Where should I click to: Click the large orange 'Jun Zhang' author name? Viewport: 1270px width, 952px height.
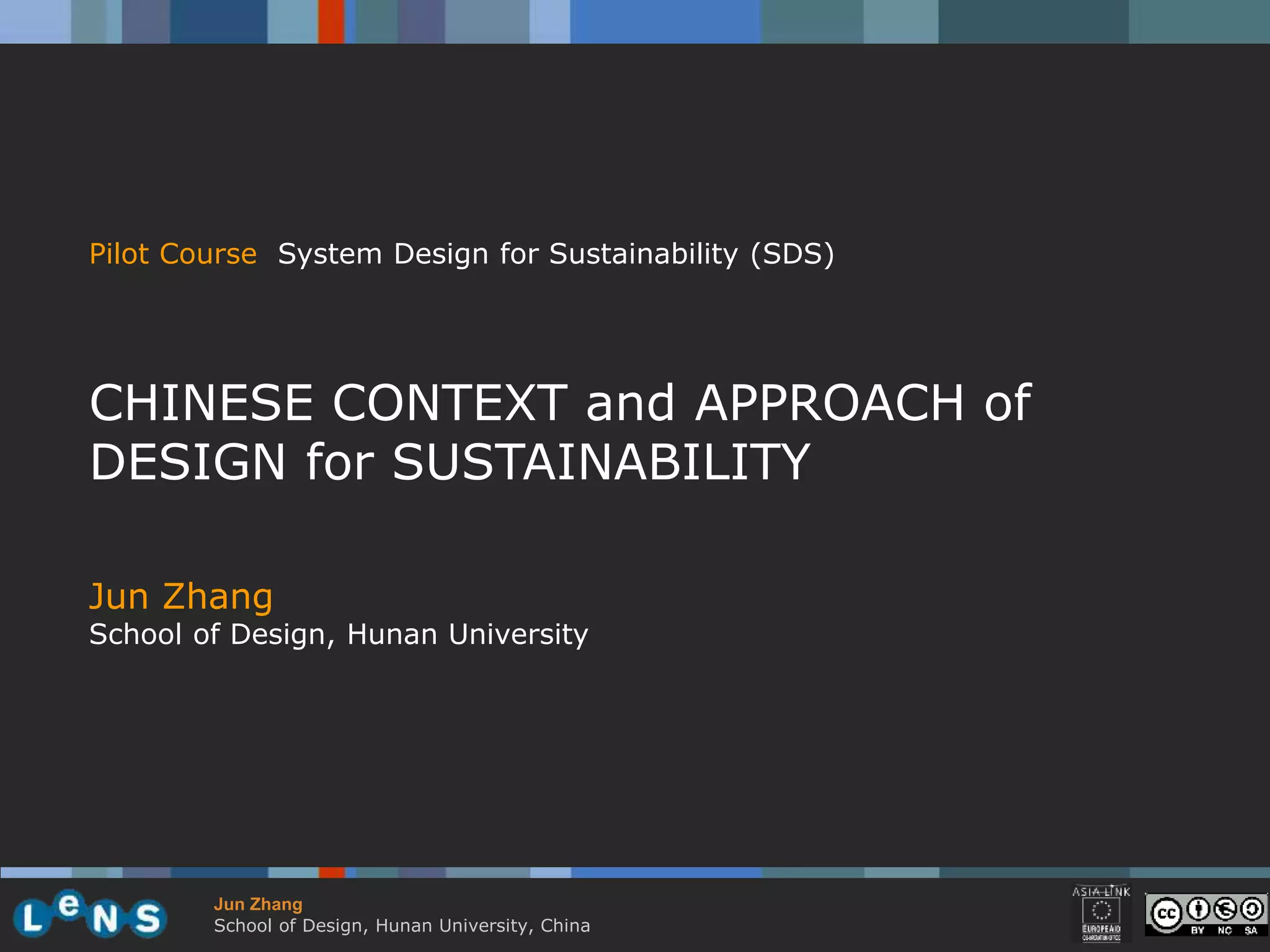(x=180, y=596)
